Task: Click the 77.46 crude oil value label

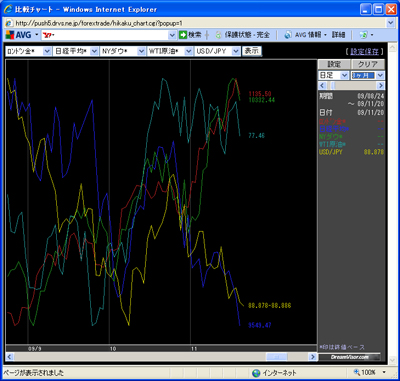Action: [x=256, y=136]
